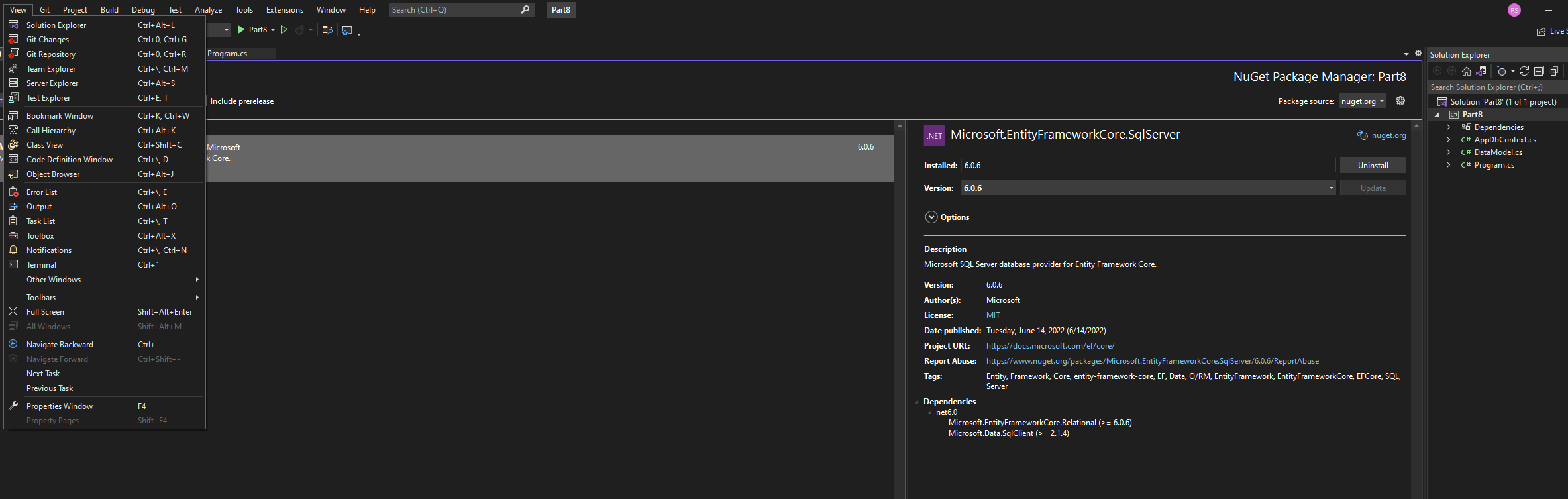This screenshot has width=1568, height=499.
Task: Click the search magnifier icon in the title bar
Action: (525, 10)
